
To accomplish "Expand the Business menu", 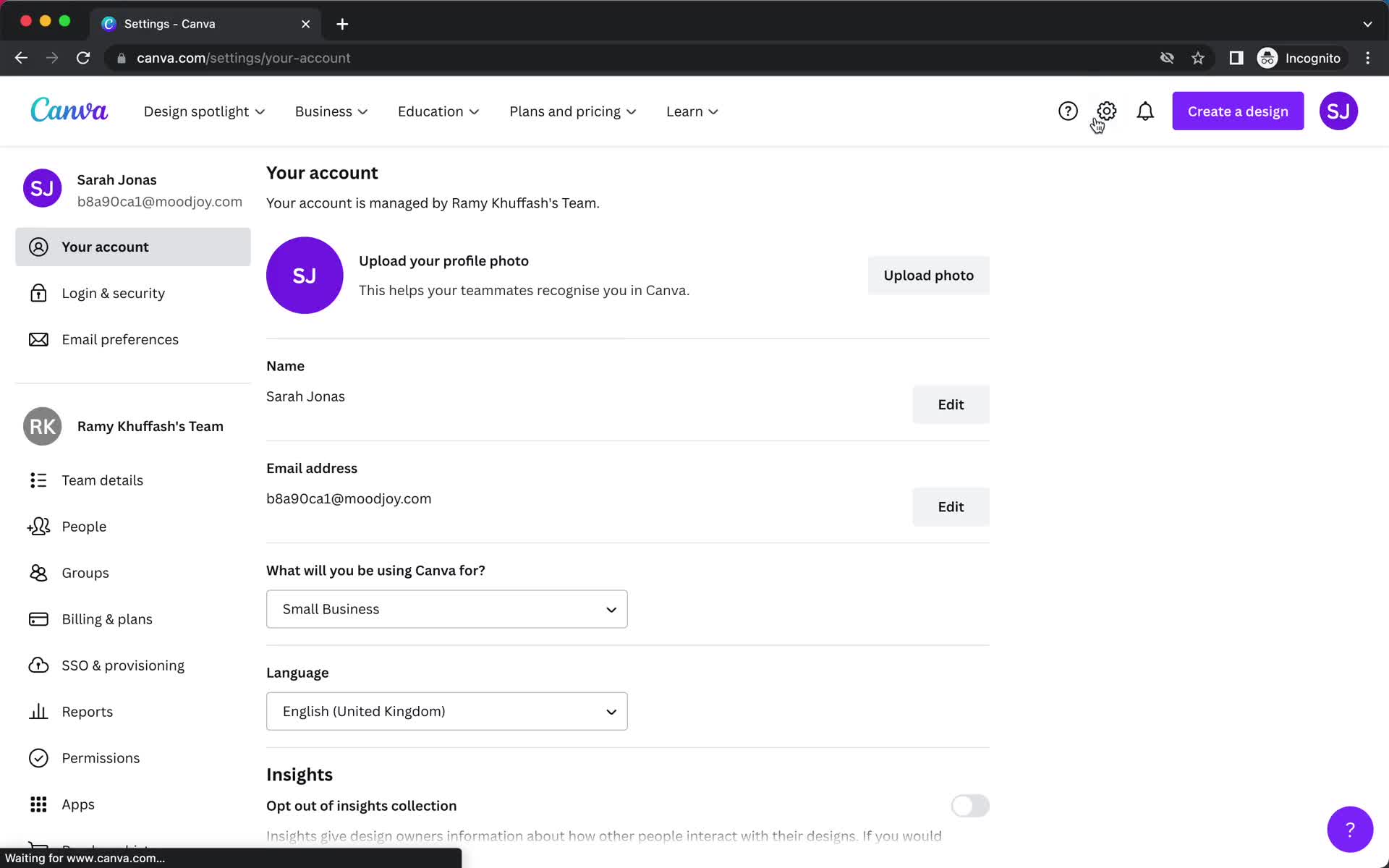I will point(331,111).
